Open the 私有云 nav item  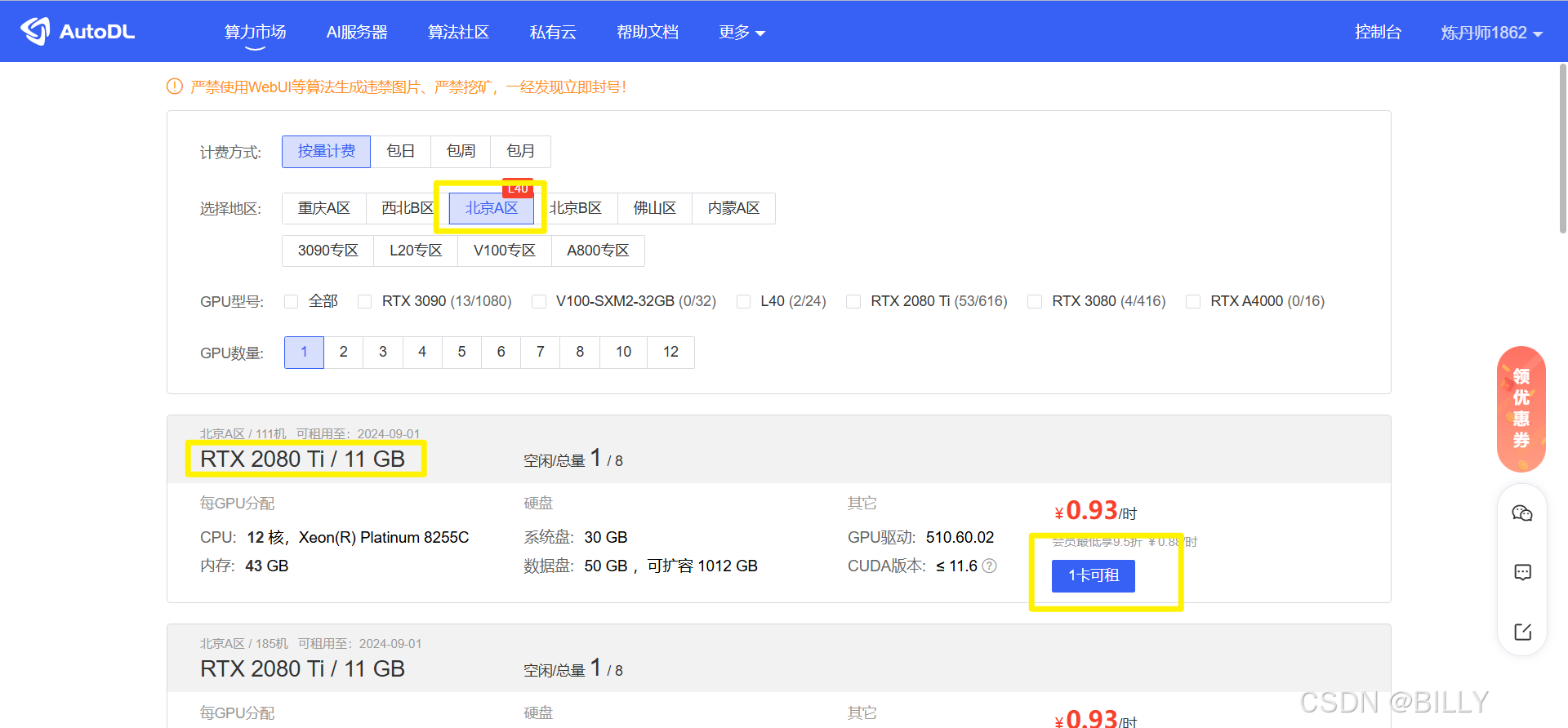click(553, 32)
